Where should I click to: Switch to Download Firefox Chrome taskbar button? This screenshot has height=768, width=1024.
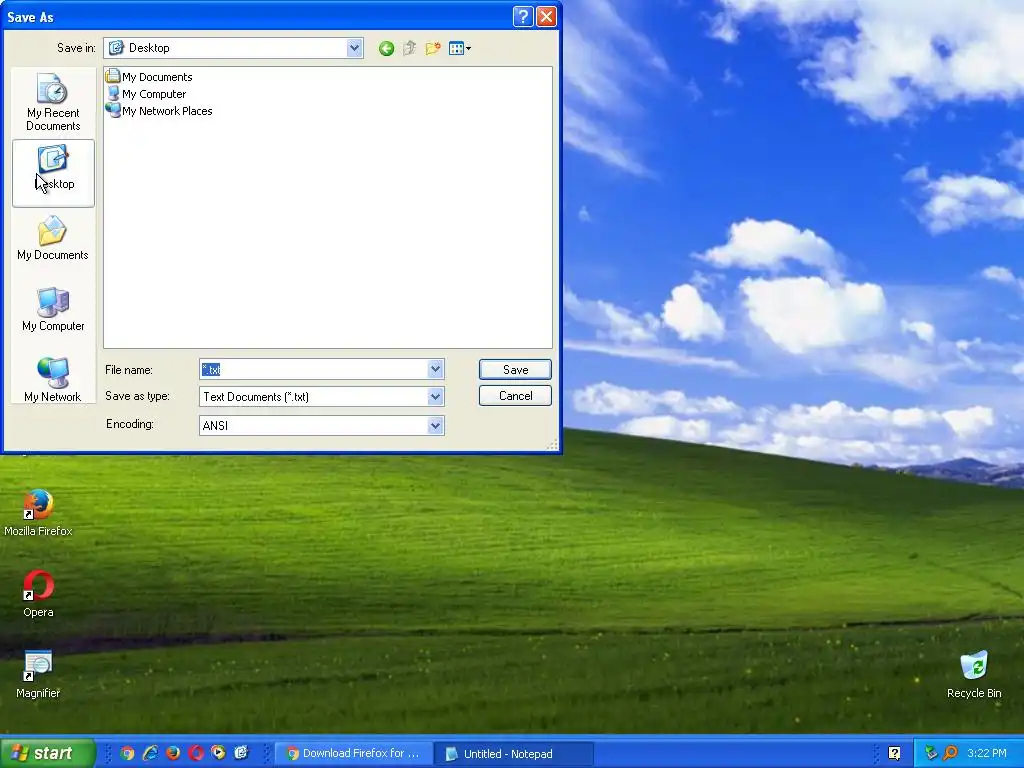pos(353,754)
